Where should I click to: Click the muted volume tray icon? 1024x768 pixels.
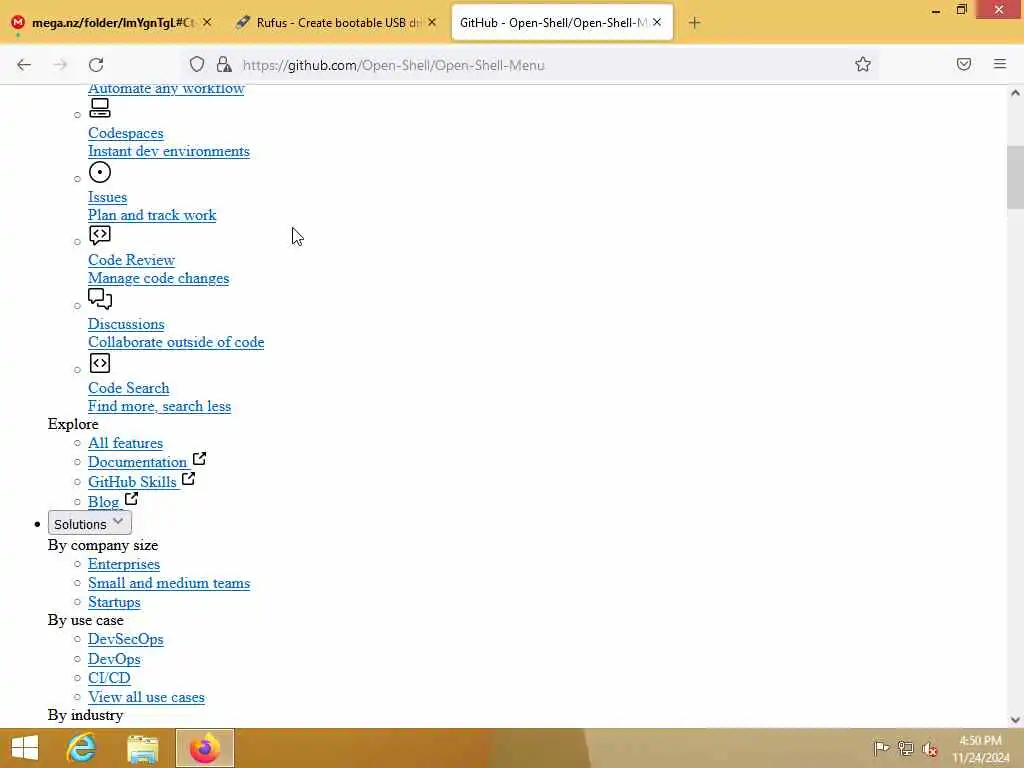(930, 748)
